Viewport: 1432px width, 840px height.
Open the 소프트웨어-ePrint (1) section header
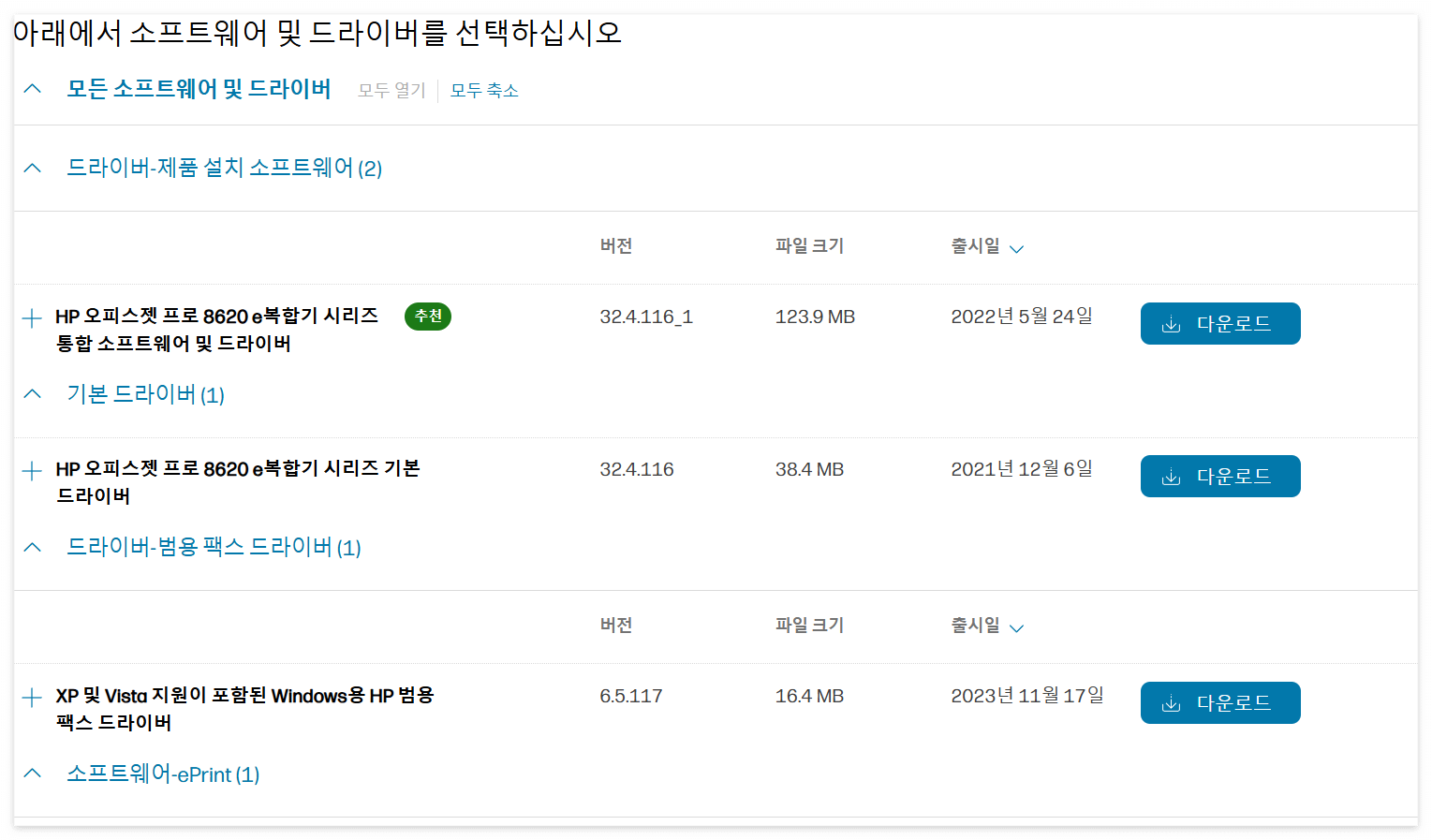click(163, 774)
